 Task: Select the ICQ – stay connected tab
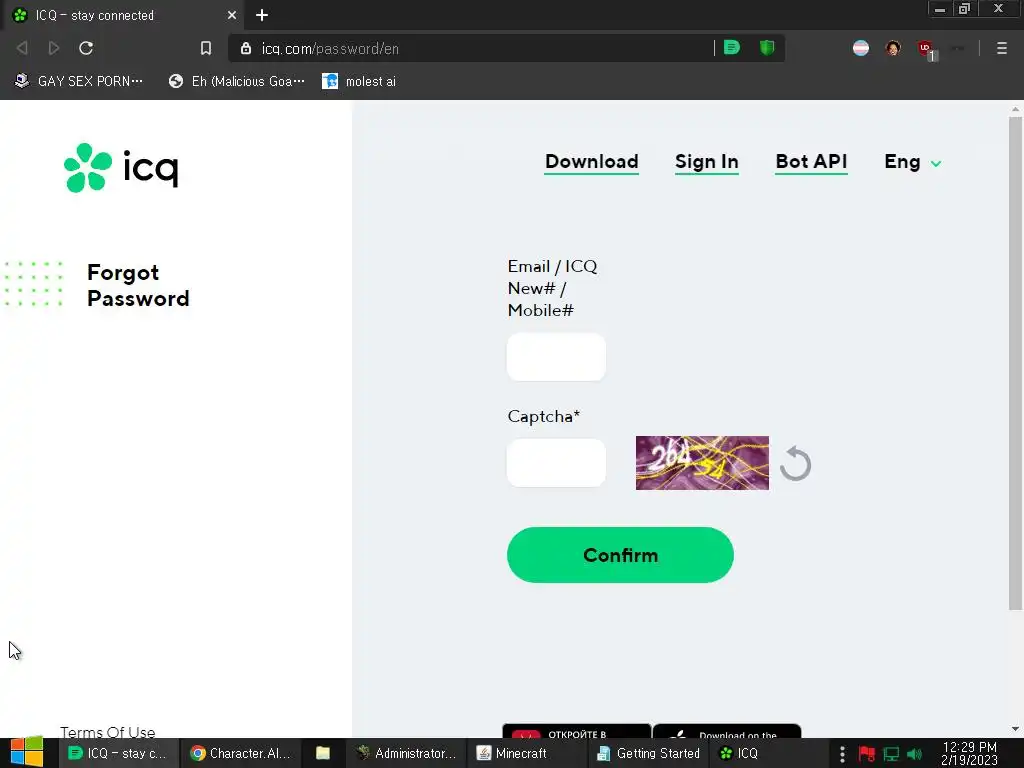coord(123,15)
